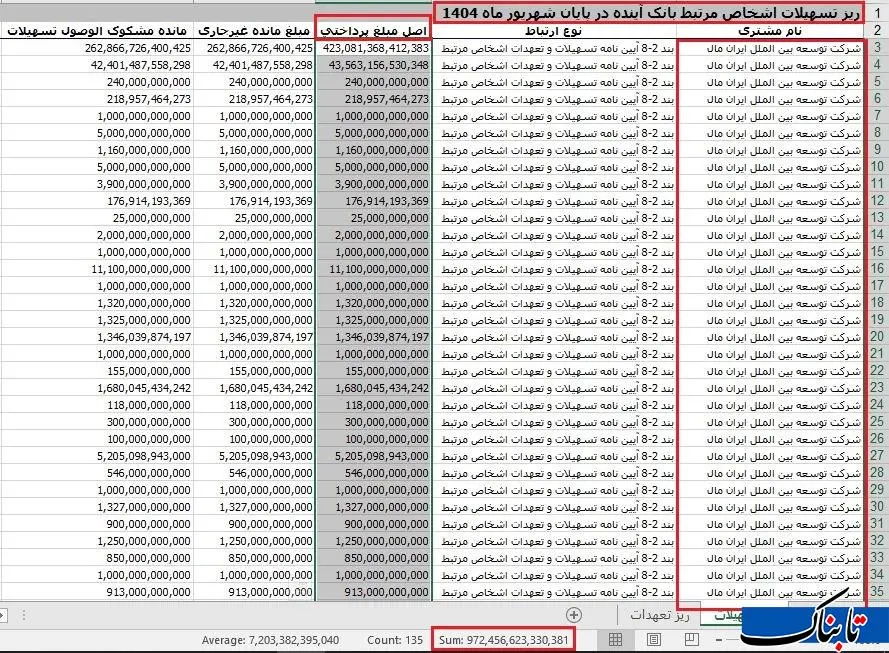Select the مانده مشکوک الوصول تسهیلات header
Image resolution: width=889 pixels, height=653 pixels.
coord(97,31)
